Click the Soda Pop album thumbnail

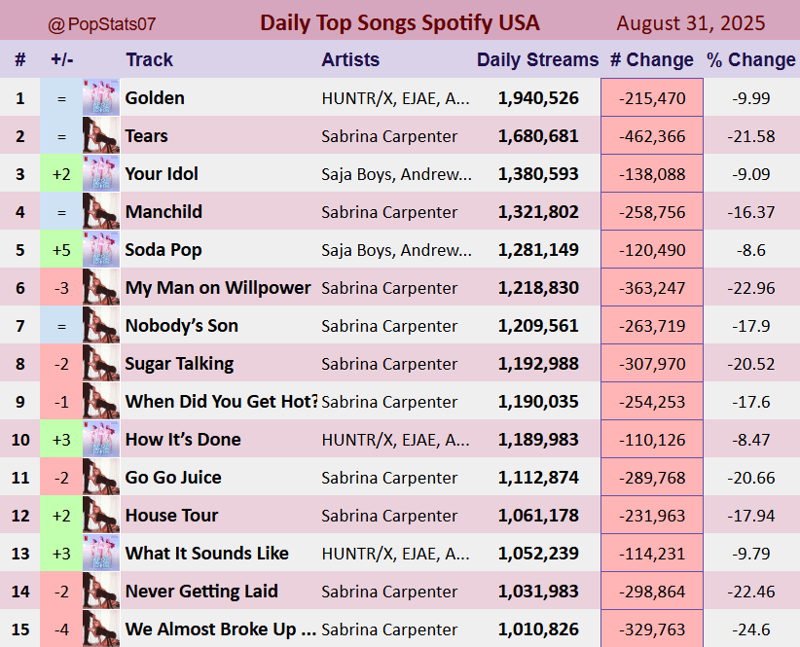click(102, 250)
